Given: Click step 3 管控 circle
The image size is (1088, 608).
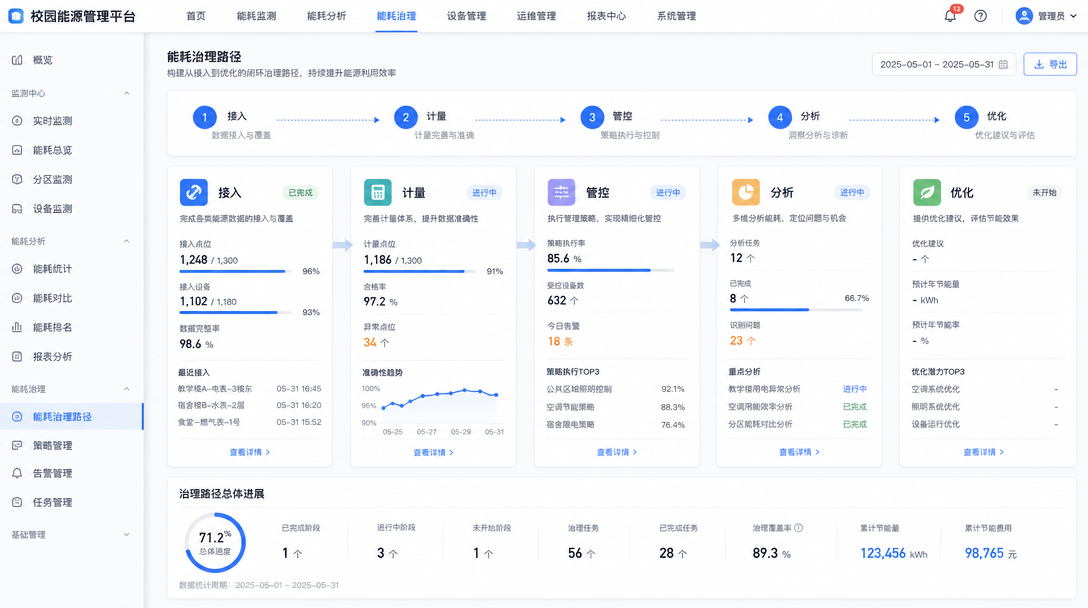Looking at the screenshot, I should click(592, 117).
